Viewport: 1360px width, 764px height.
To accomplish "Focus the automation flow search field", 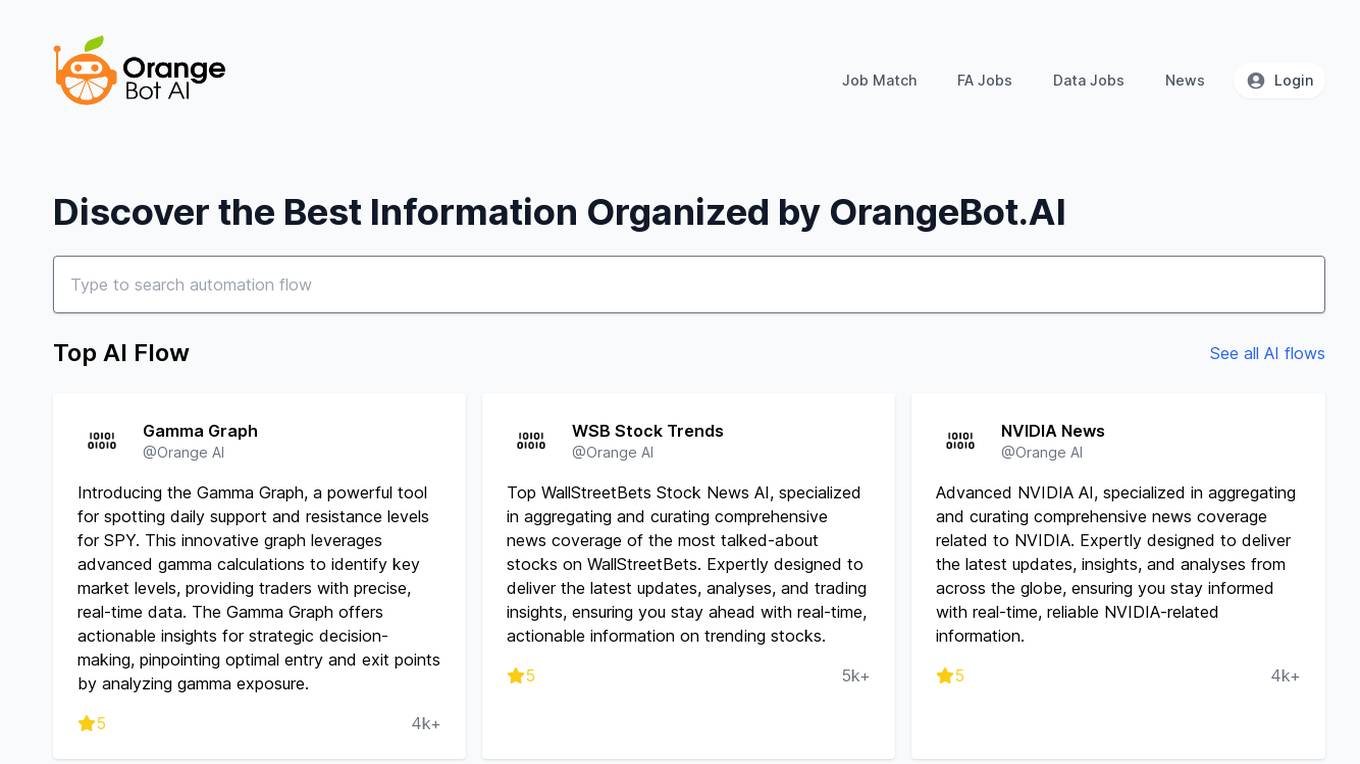I will [x=689, y=285].
